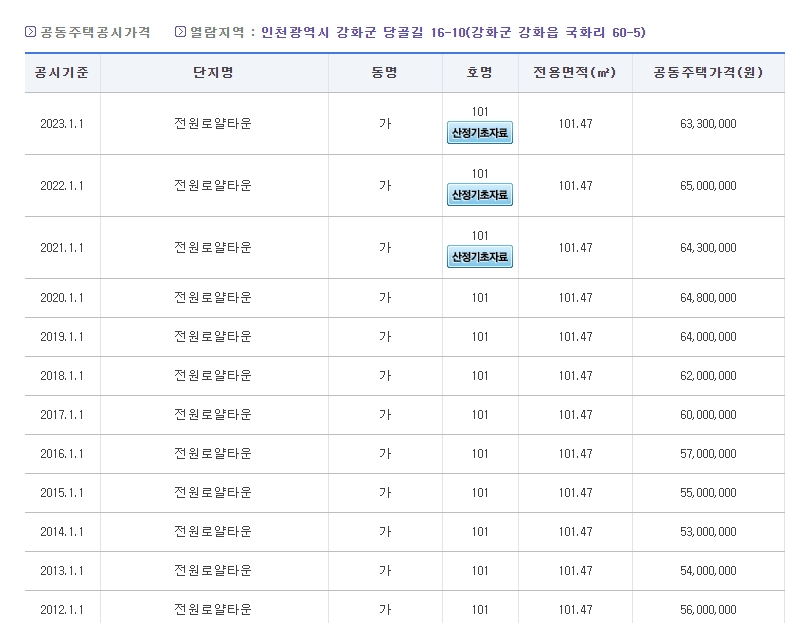The image size is (804, 623).
Task: Click area 101.47 in the 2014.1.1 row
Action: pos(575,532)
